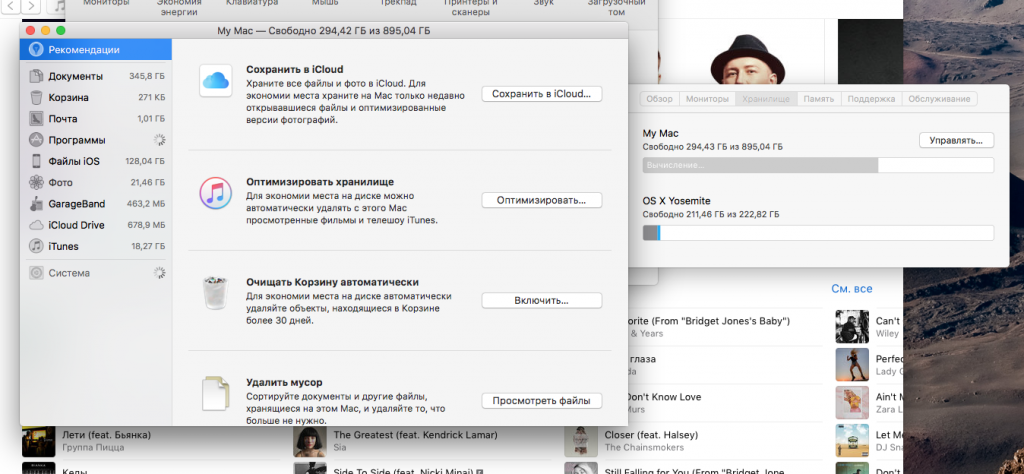Open Трекпад in System Preferences window
Viewport: 1024px width, 474px height.
pyautogui.click(x=398, y=3)
